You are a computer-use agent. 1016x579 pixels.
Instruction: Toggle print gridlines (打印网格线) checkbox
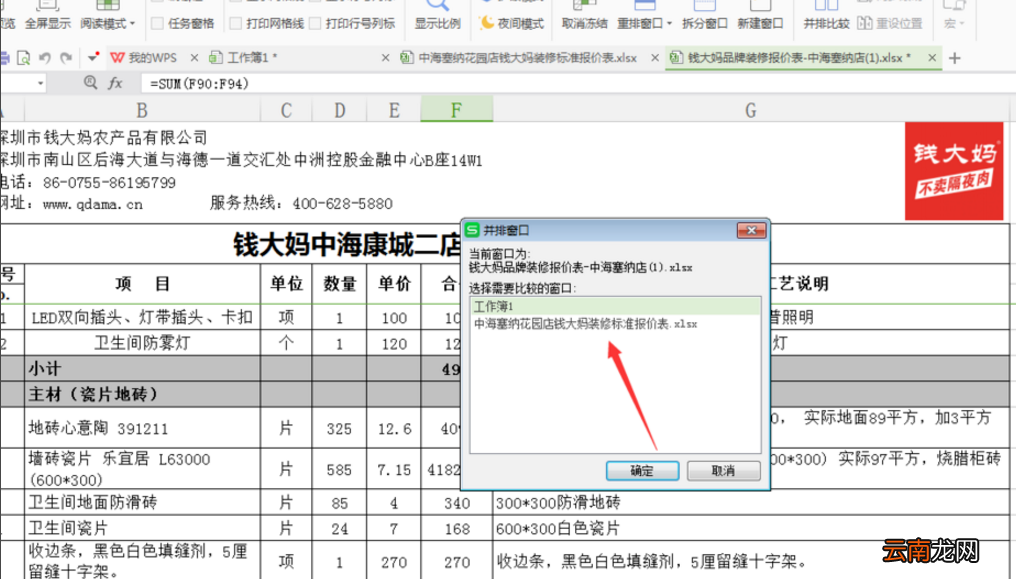coord(236,23)
